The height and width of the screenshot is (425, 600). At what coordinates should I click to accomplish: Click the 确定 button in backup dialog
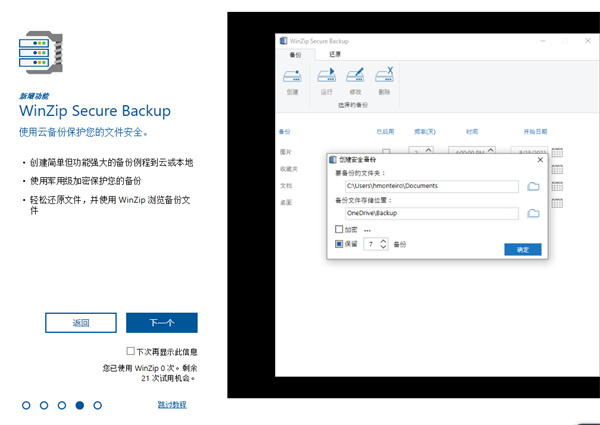click(x=522, y=249)
